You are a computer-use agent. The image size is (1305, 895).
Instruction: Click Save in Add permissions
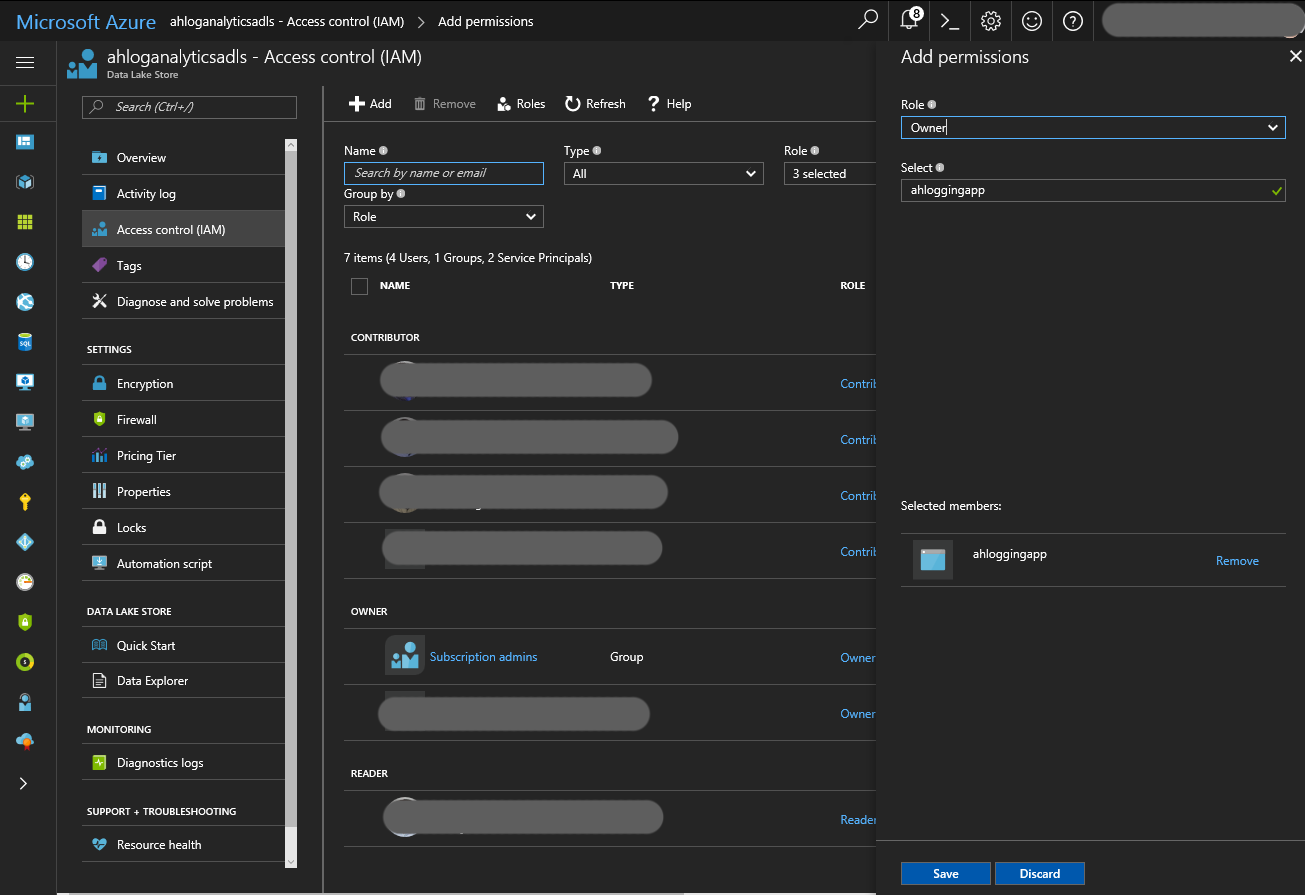[946, 874]
